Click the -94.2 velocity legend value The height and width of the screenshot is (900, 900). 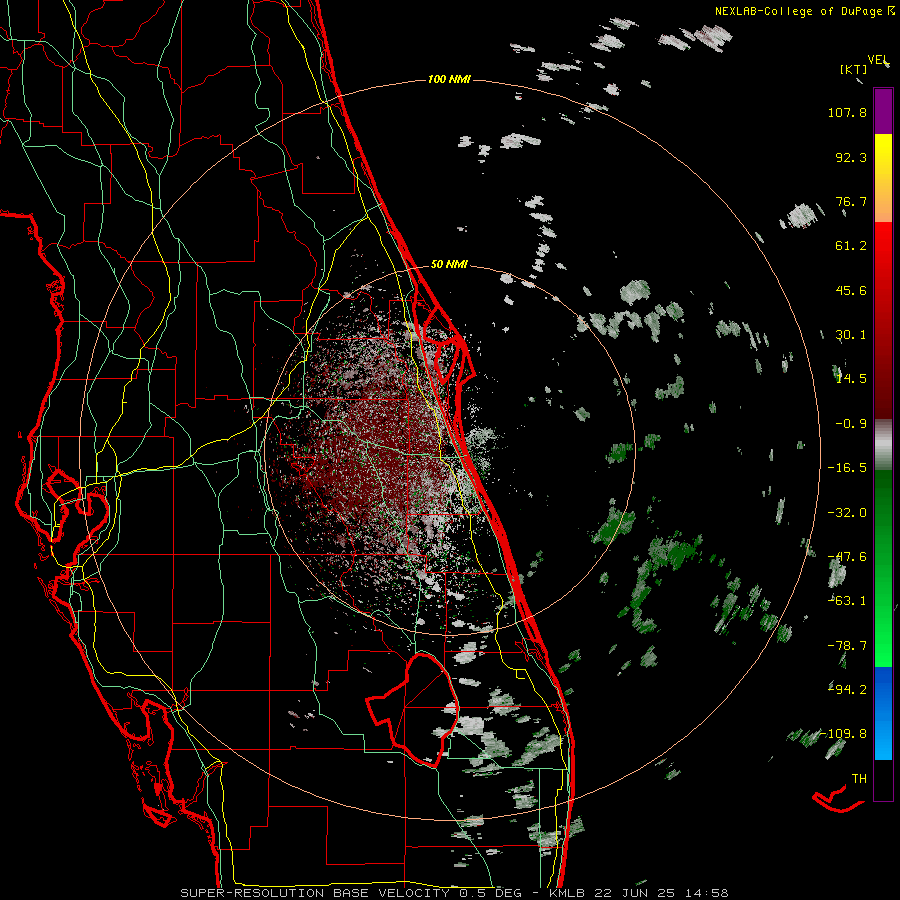pyautogui.click(x=847, y=689)
